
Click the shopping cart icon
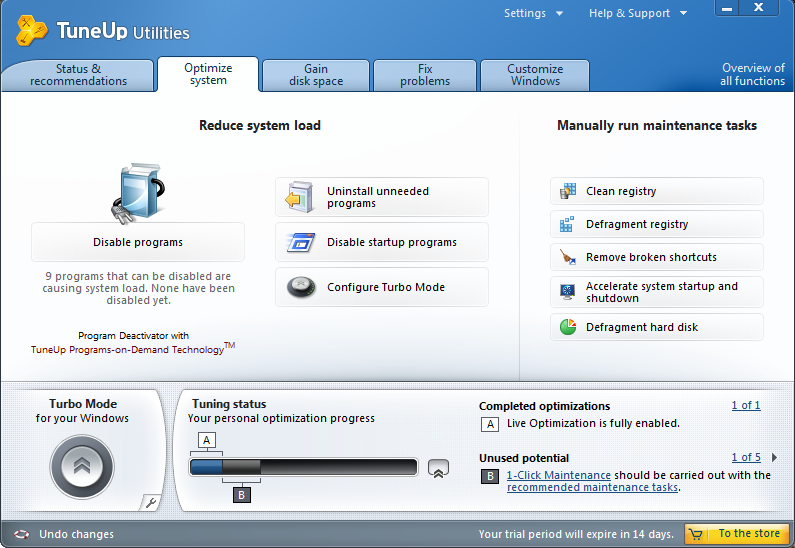(696, 534)
